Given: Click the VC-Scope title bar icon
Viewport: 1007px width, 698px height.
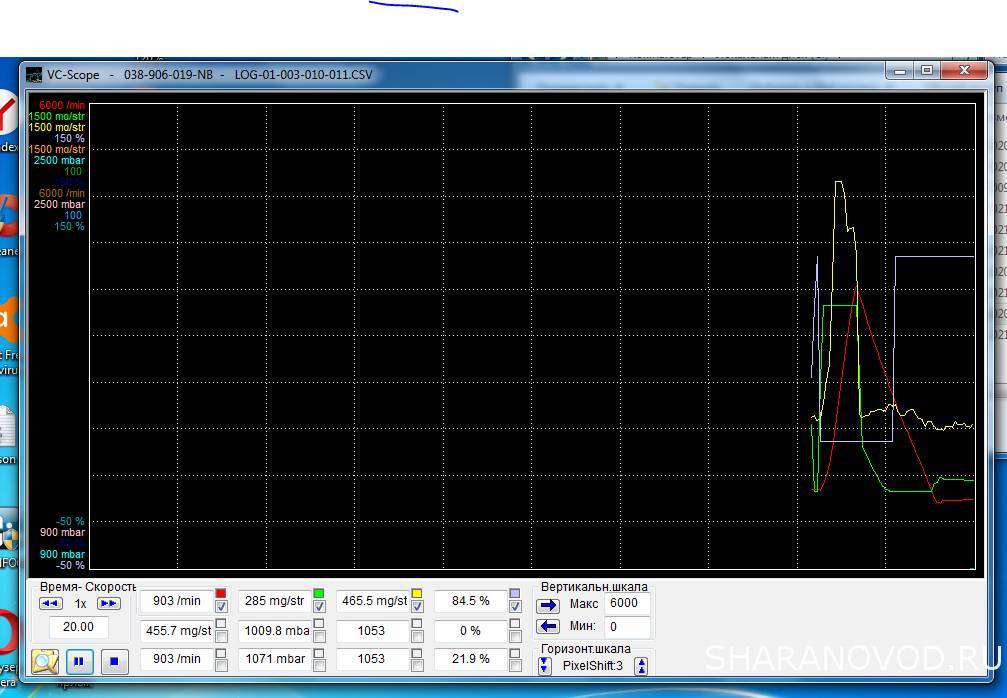Looking at the screenshot, I should tap(34, 74).
